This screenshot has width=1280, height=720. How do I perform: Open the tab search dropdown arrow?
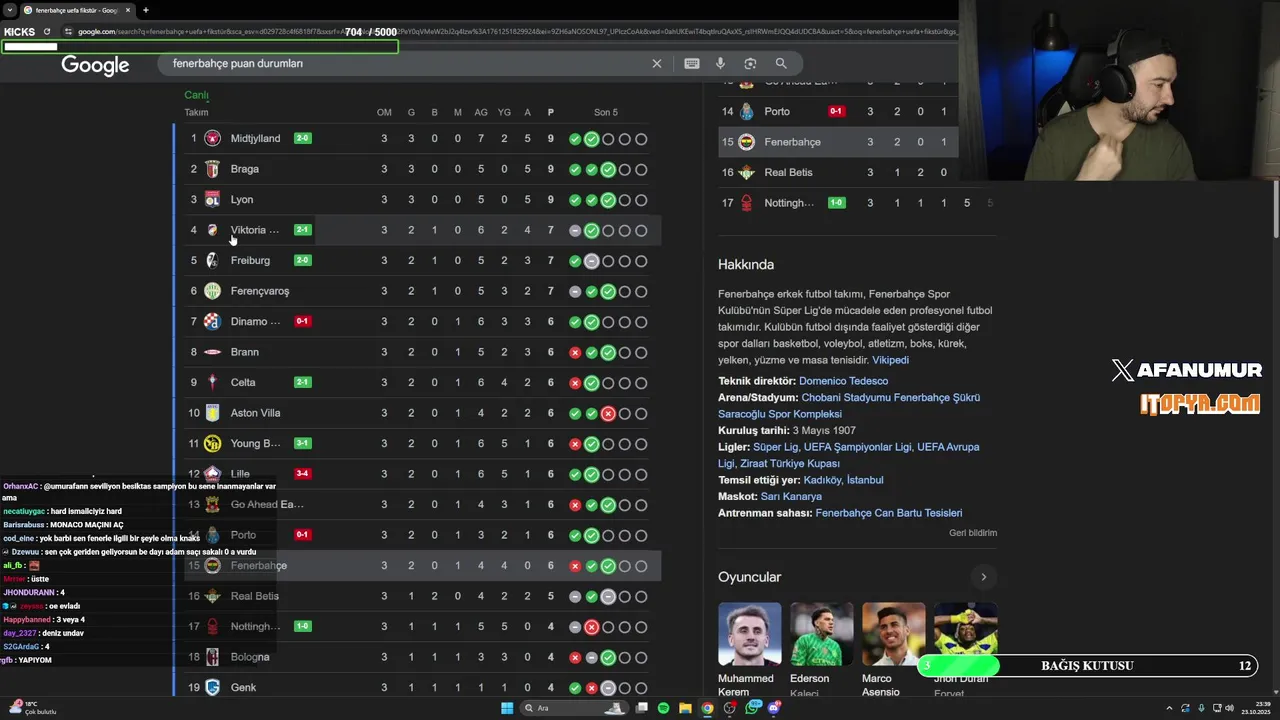[x=9, y=10]
